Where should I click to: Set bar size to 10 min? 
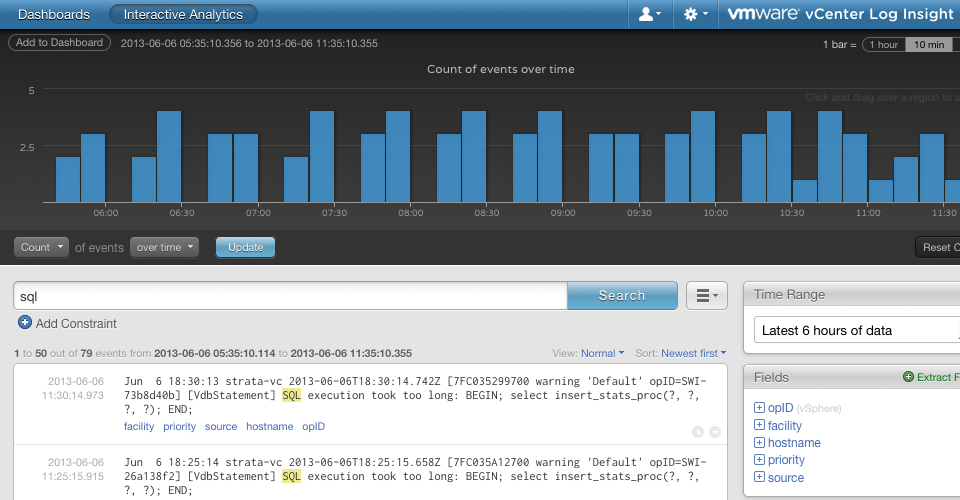tap(929, 45)
